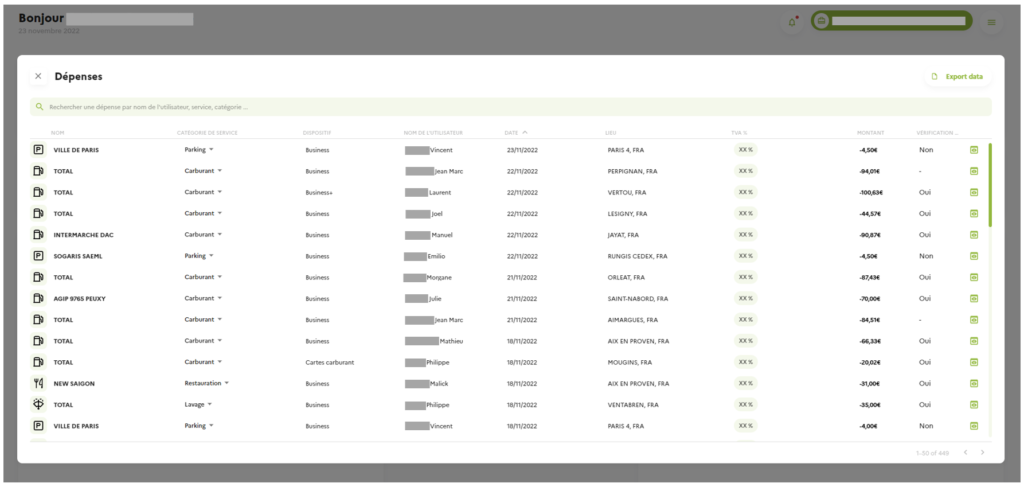The width and height of the screenshot is (1024, 487).
Task: Click the parking icon of SOGARIS SAEML
Action: coord(39,256)
